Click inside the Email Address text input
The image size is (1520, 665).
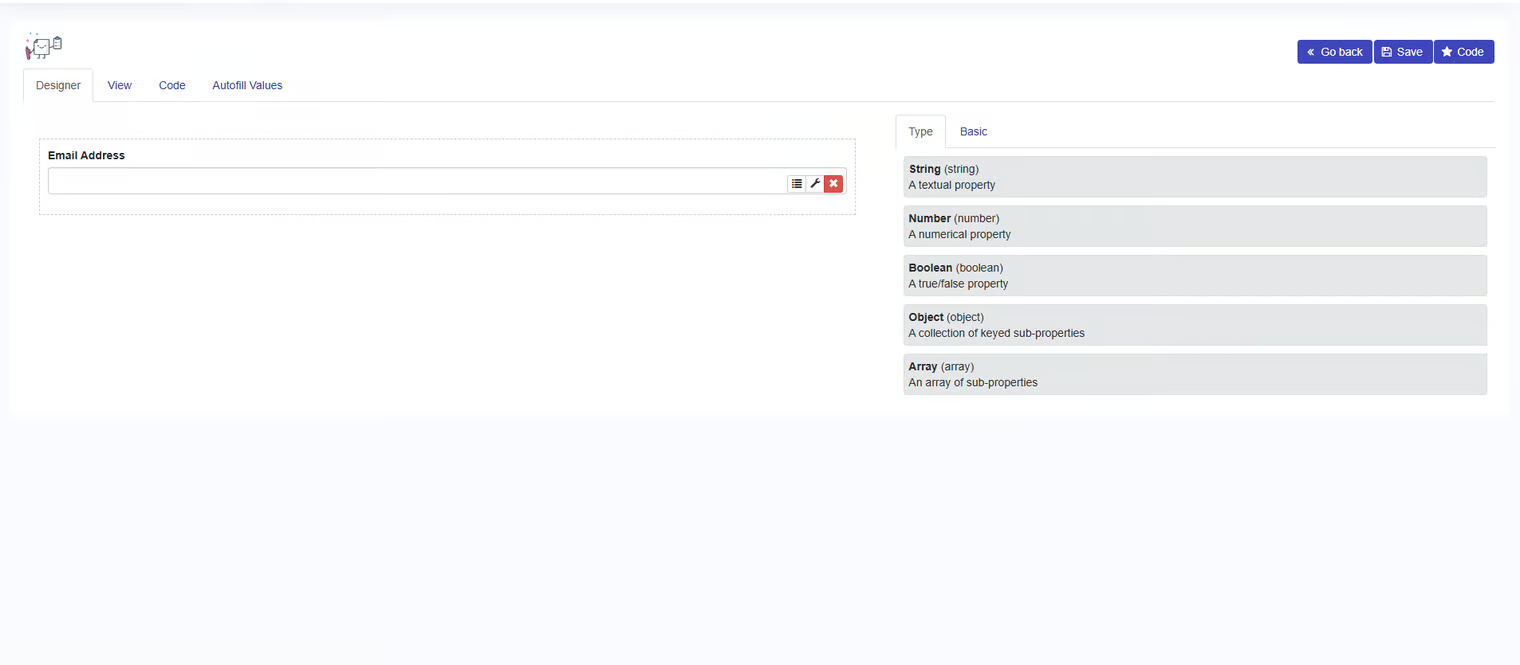415,181
